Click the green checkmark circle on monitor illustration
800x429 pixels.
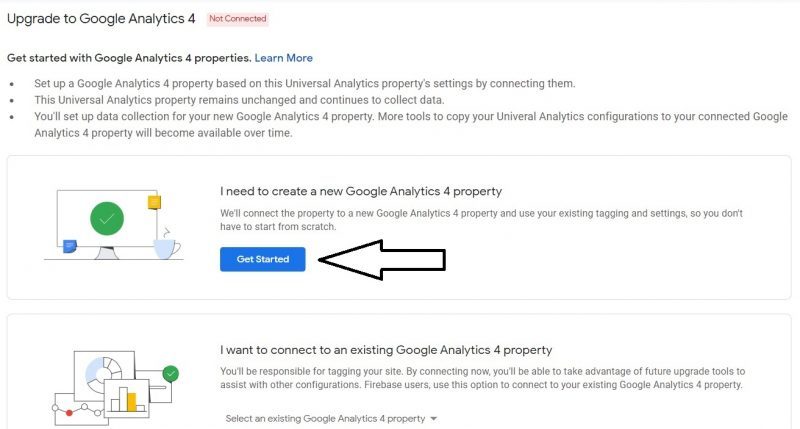tap(107, 218)
